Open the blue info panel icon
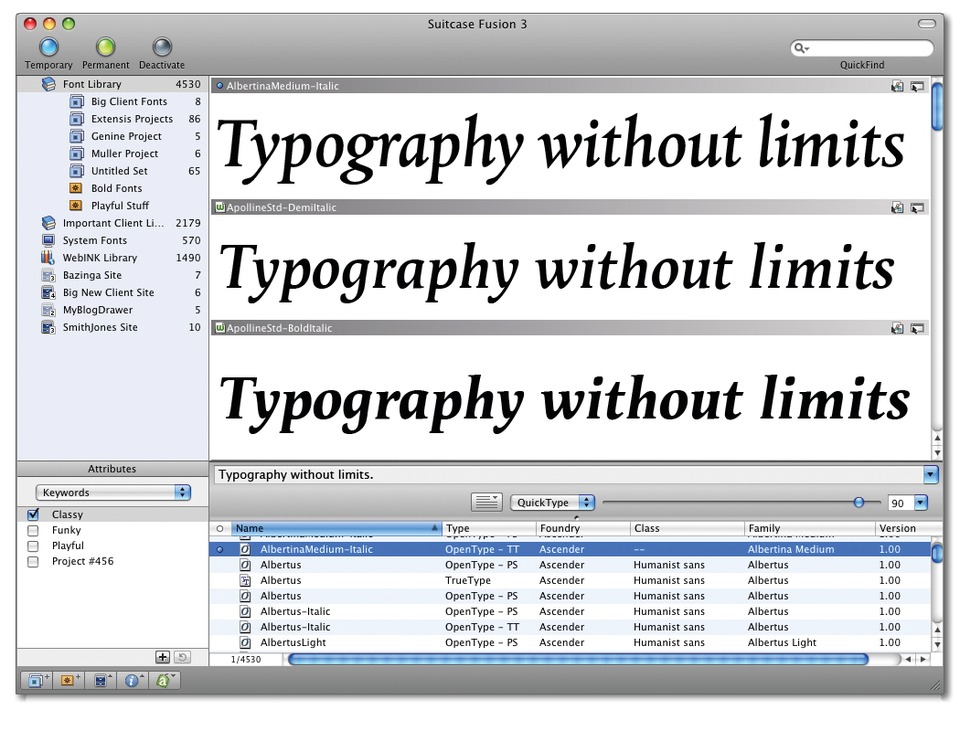The image size is (960, 731). tap(132, 680)
